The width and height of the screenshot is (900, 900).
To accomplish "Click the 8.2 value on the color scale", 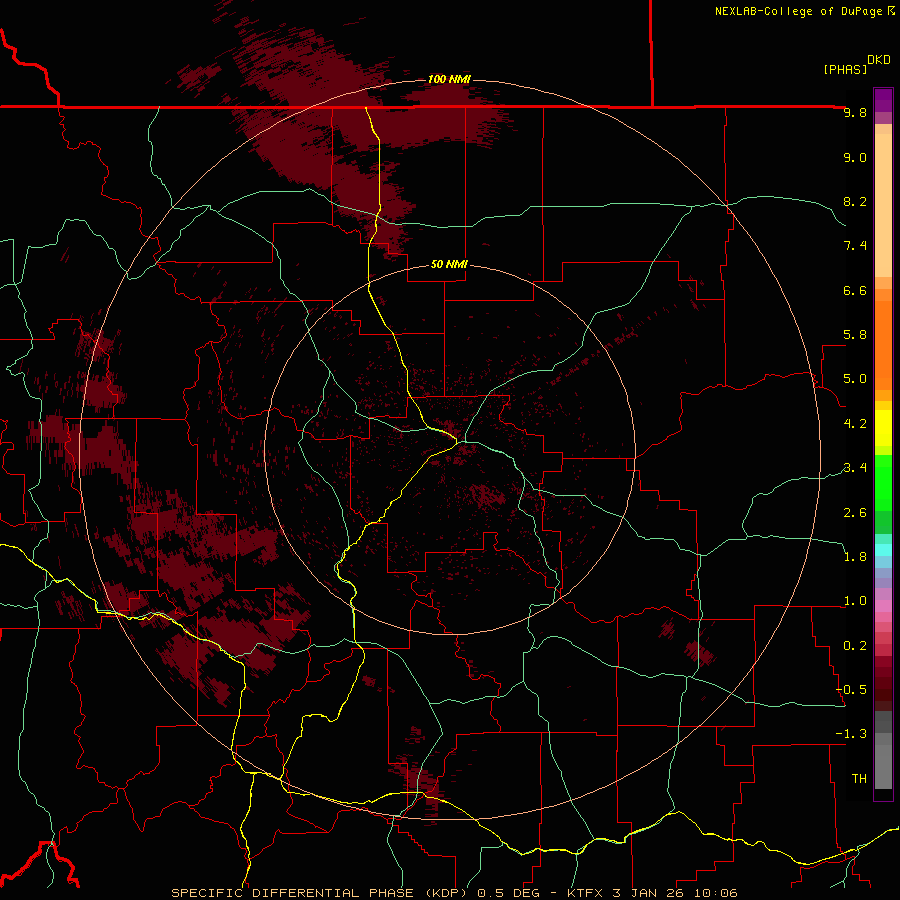I will point(855,202).
